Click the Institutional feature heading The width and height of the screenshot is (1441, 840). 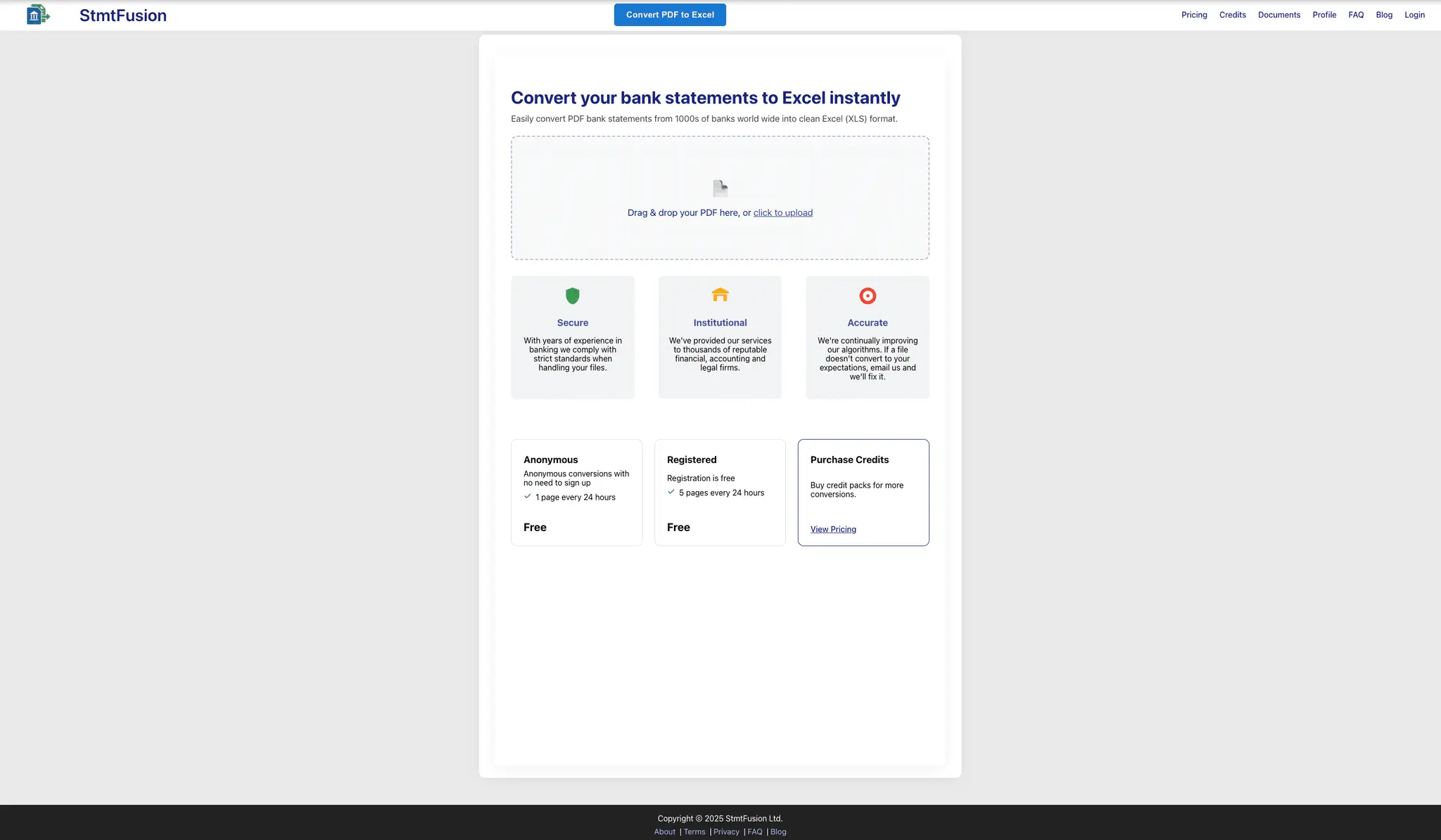tap(720, 323)
